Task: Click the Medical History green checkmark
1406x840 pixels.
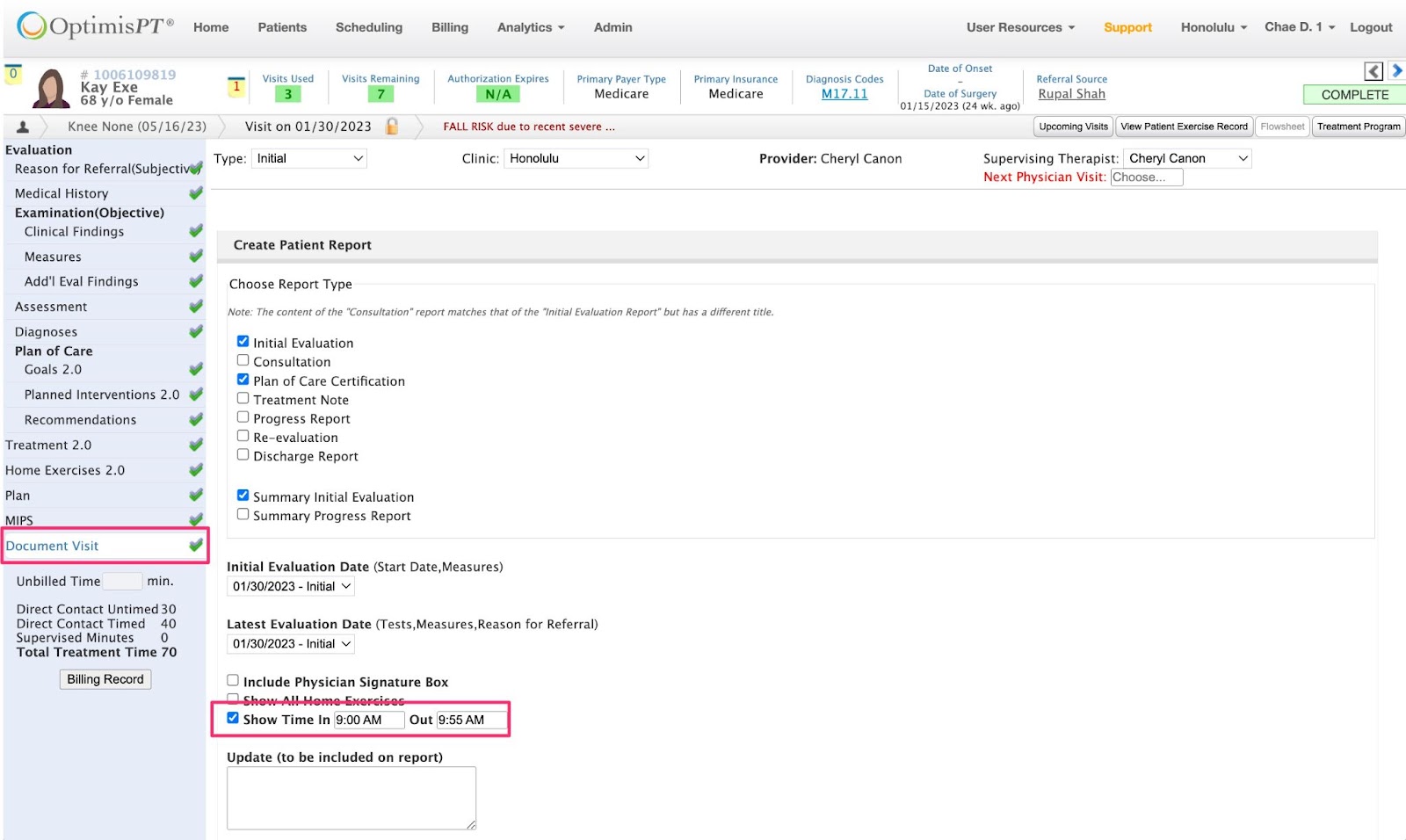Action: (196, 193)
